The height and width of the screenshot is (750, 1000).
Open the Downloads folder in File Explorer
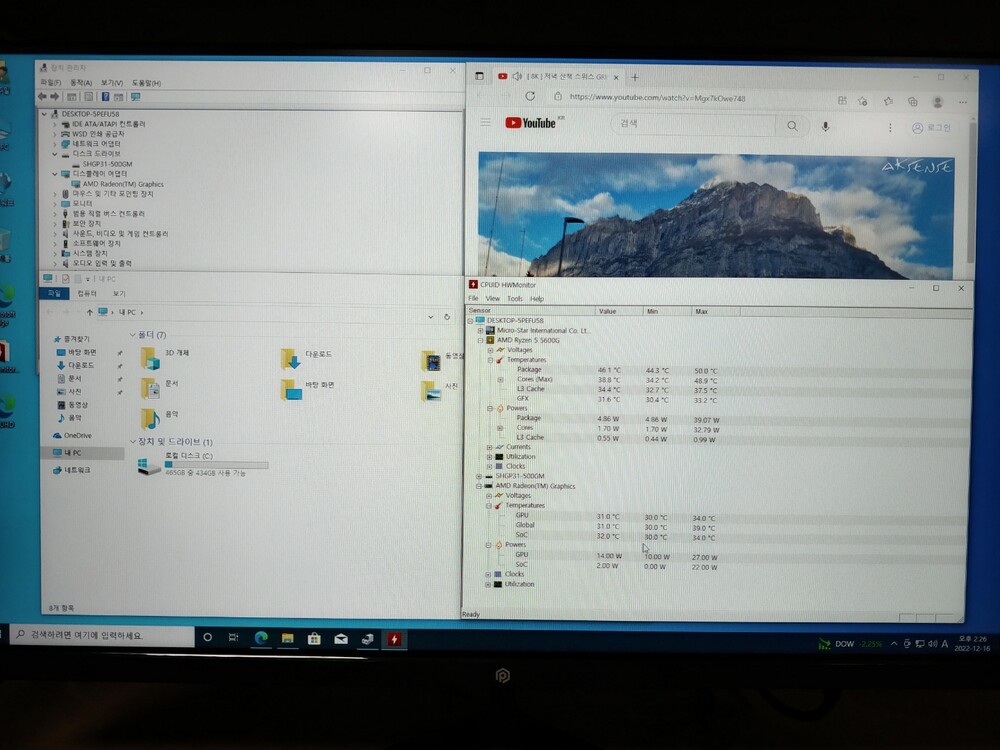(291, 358)
